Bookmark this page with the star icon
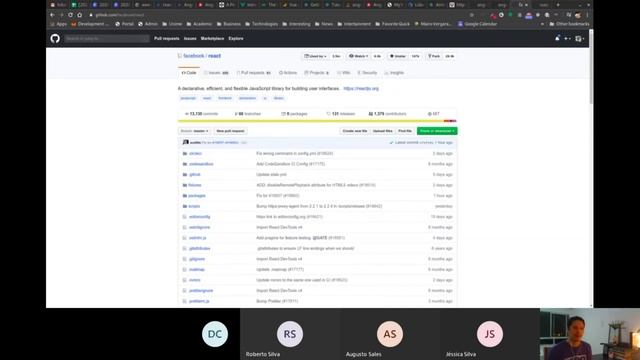Image resolution: width=640 pixels, height=360 pixels. point(472,15)
